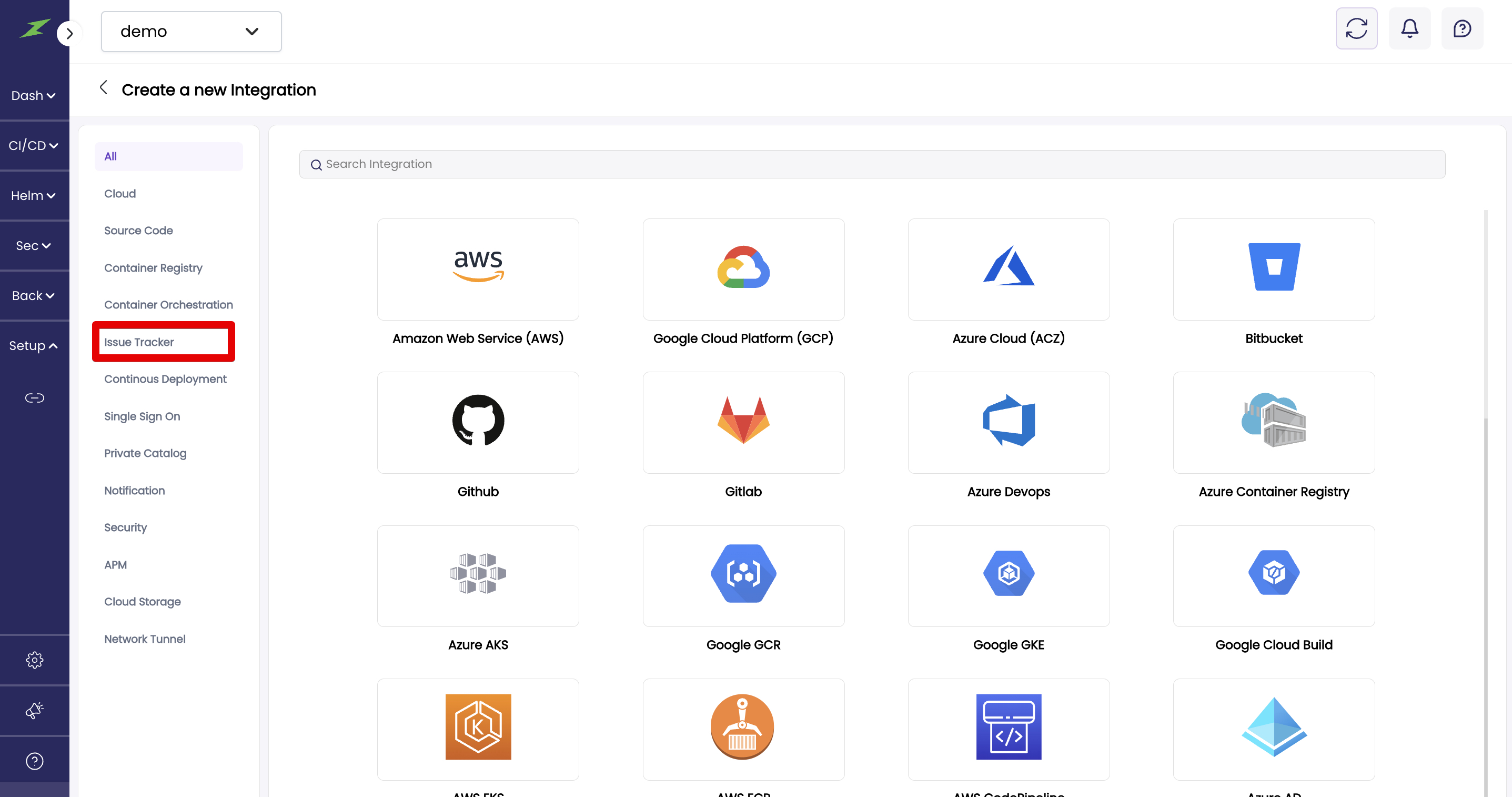Open the demo project dropdown

click(x=191, y=31)
